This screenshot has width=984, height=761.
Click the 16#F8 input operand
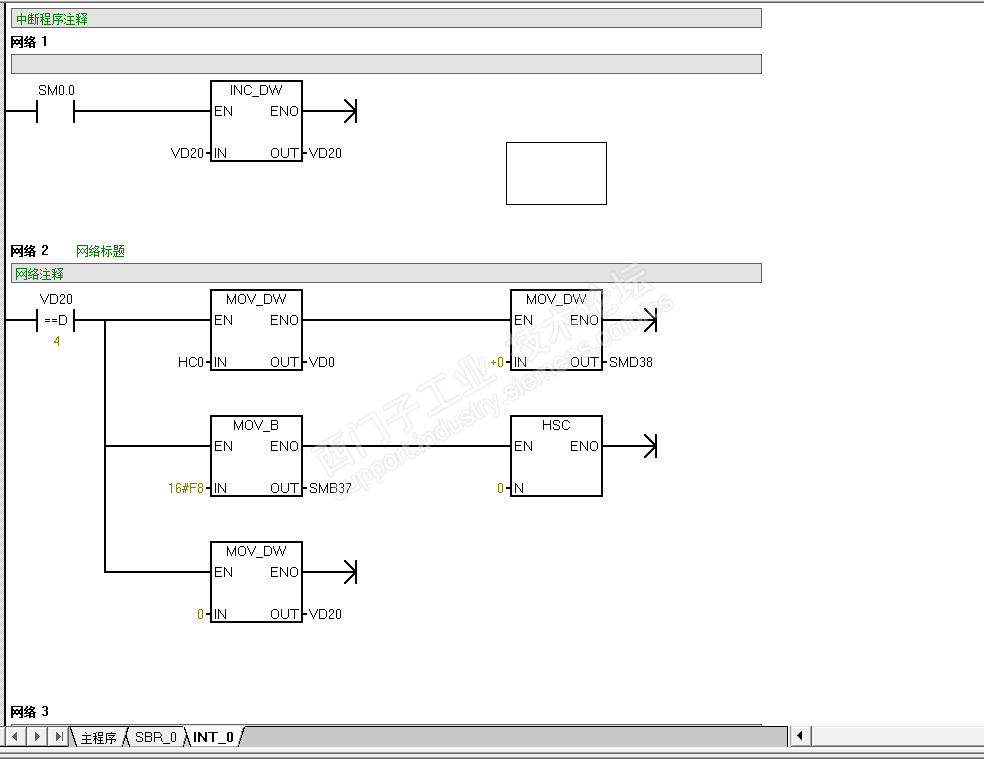pos(186,488)
